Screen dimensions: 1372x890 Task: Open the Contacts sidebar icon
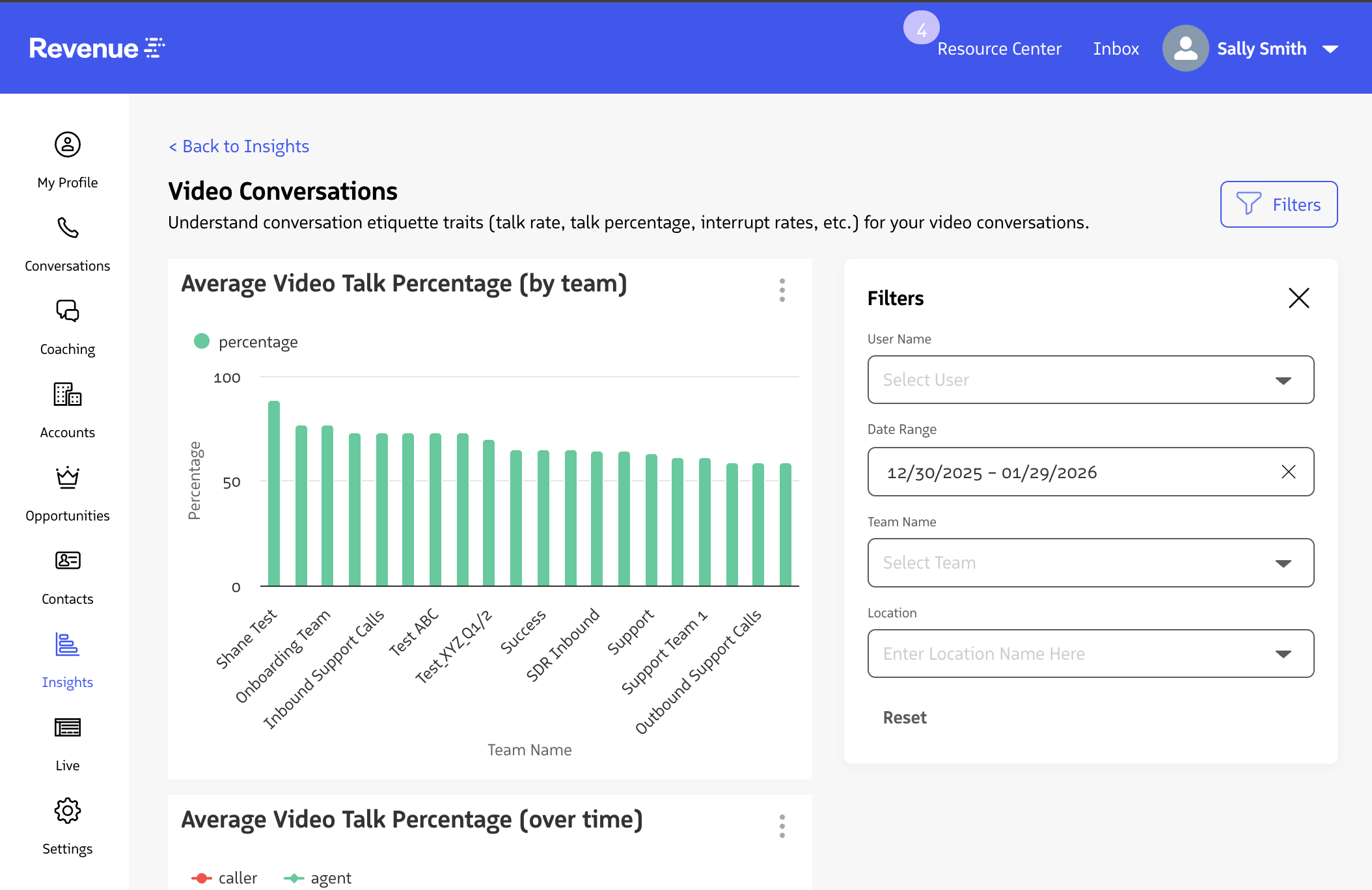67,561
